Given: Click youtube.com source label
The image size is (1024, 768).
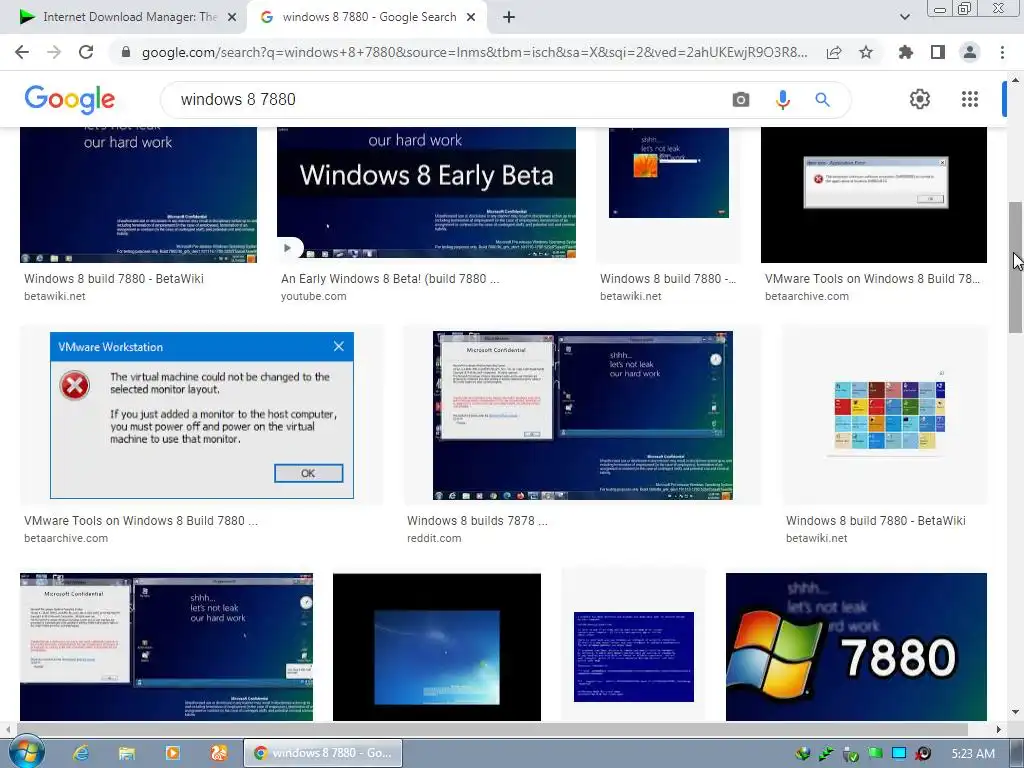Looking at the screenshot, I should (313, 296).
